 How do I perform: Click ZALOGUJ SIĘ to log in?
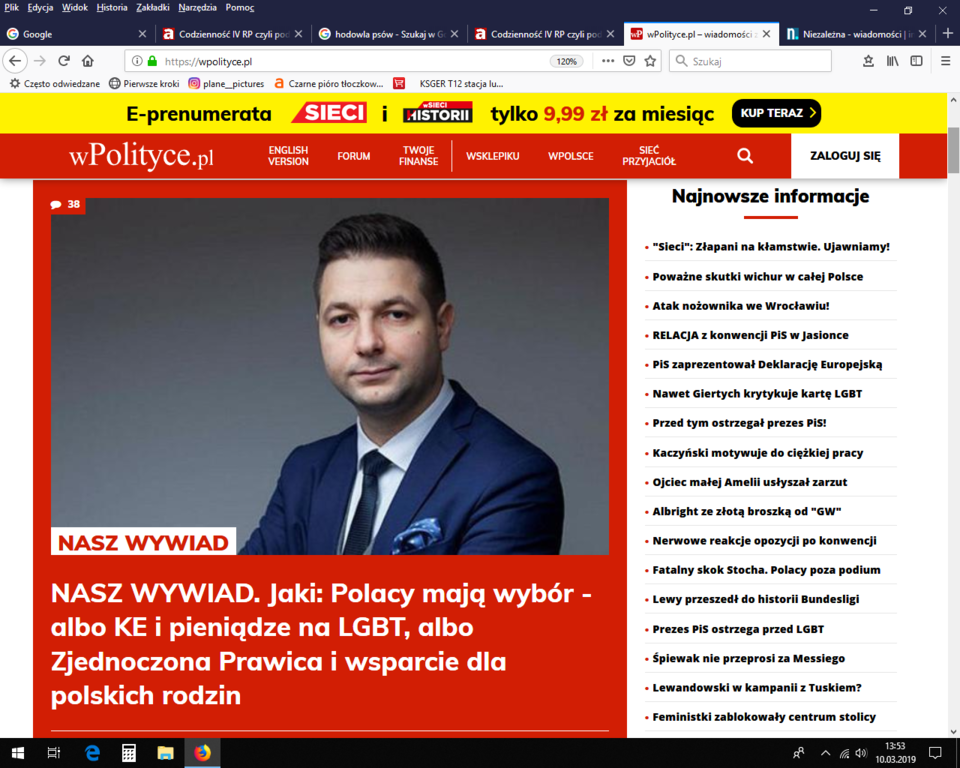click(x=845, y=156)
